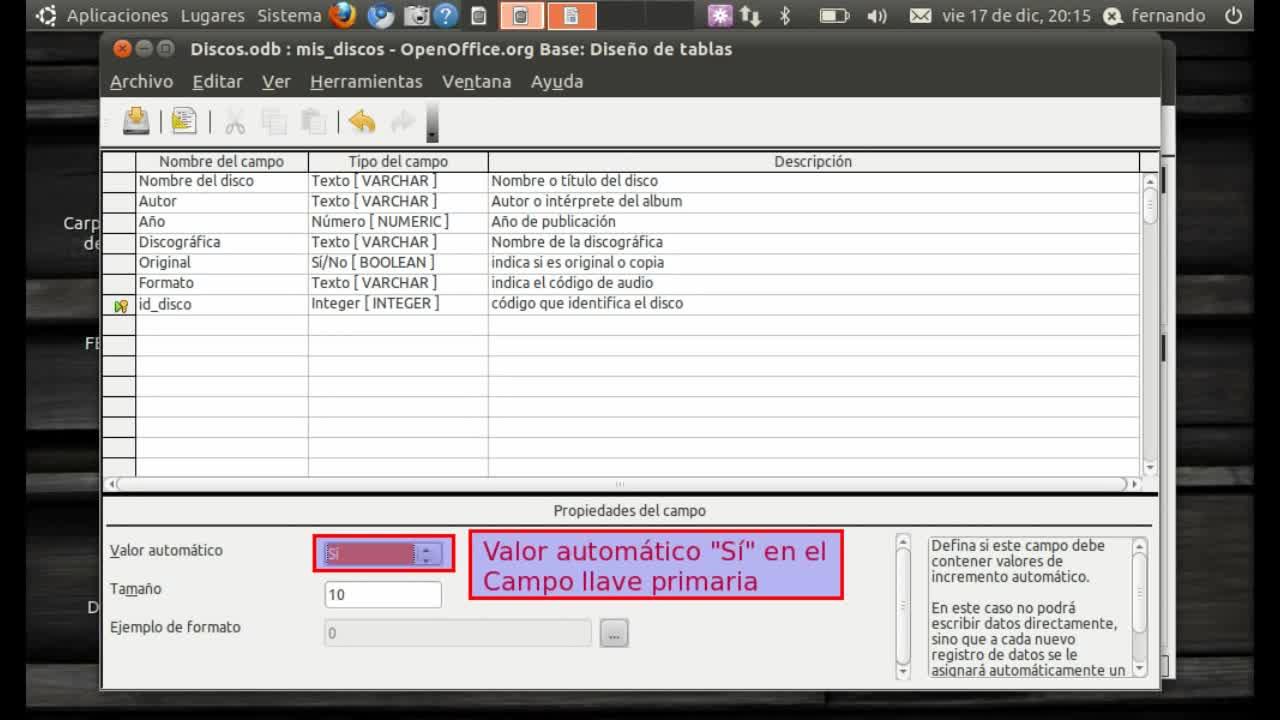Open the Aplicaciones panel menu
Viewport: 1280px width, 720px height.
(117, 15)
